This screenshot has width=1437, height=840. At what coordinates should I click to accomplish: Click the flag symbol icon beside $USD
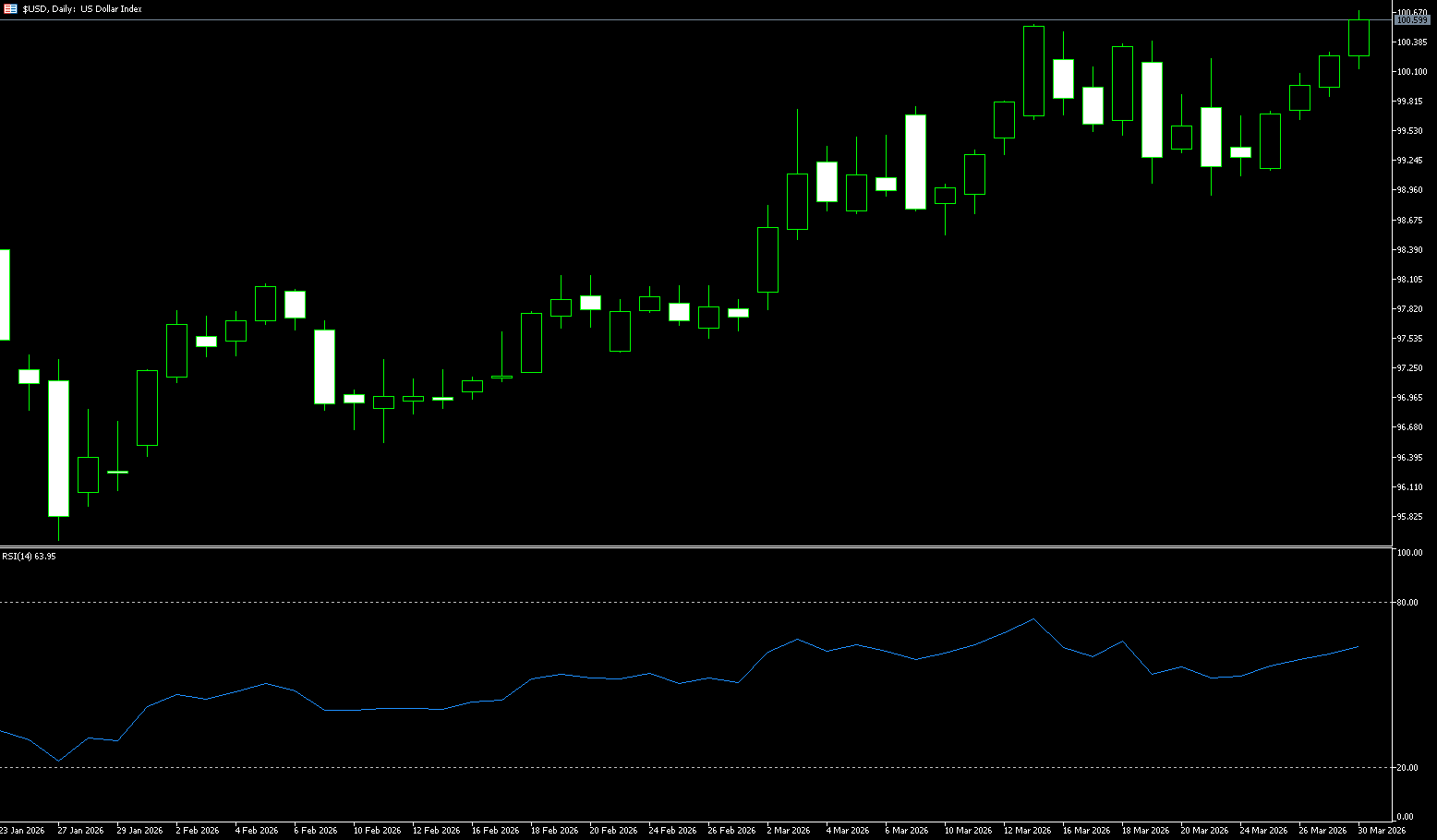[x=11, y=8]
